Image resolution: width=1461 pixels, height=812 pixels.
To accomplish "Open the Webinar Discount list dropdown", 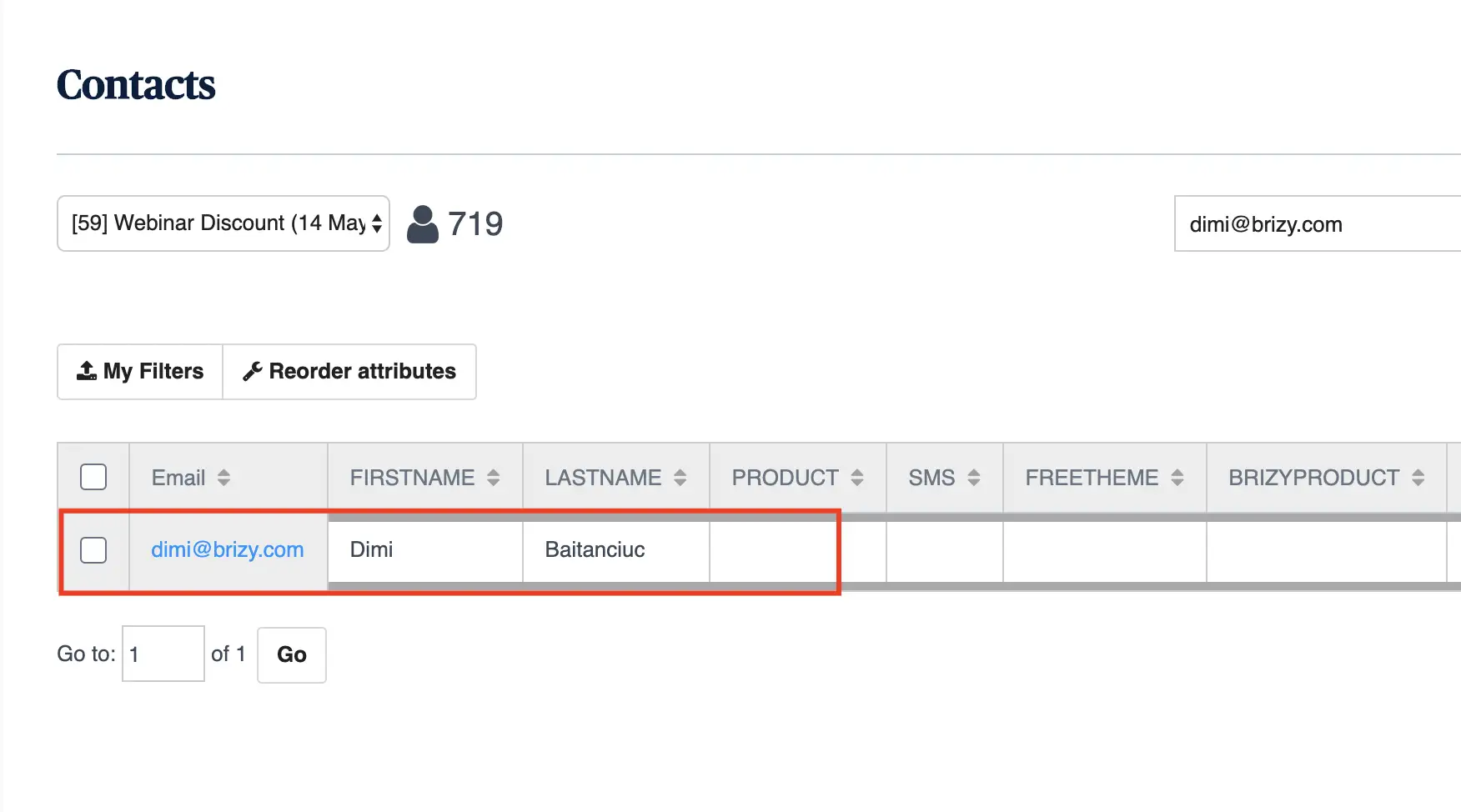I will [223, 223].
